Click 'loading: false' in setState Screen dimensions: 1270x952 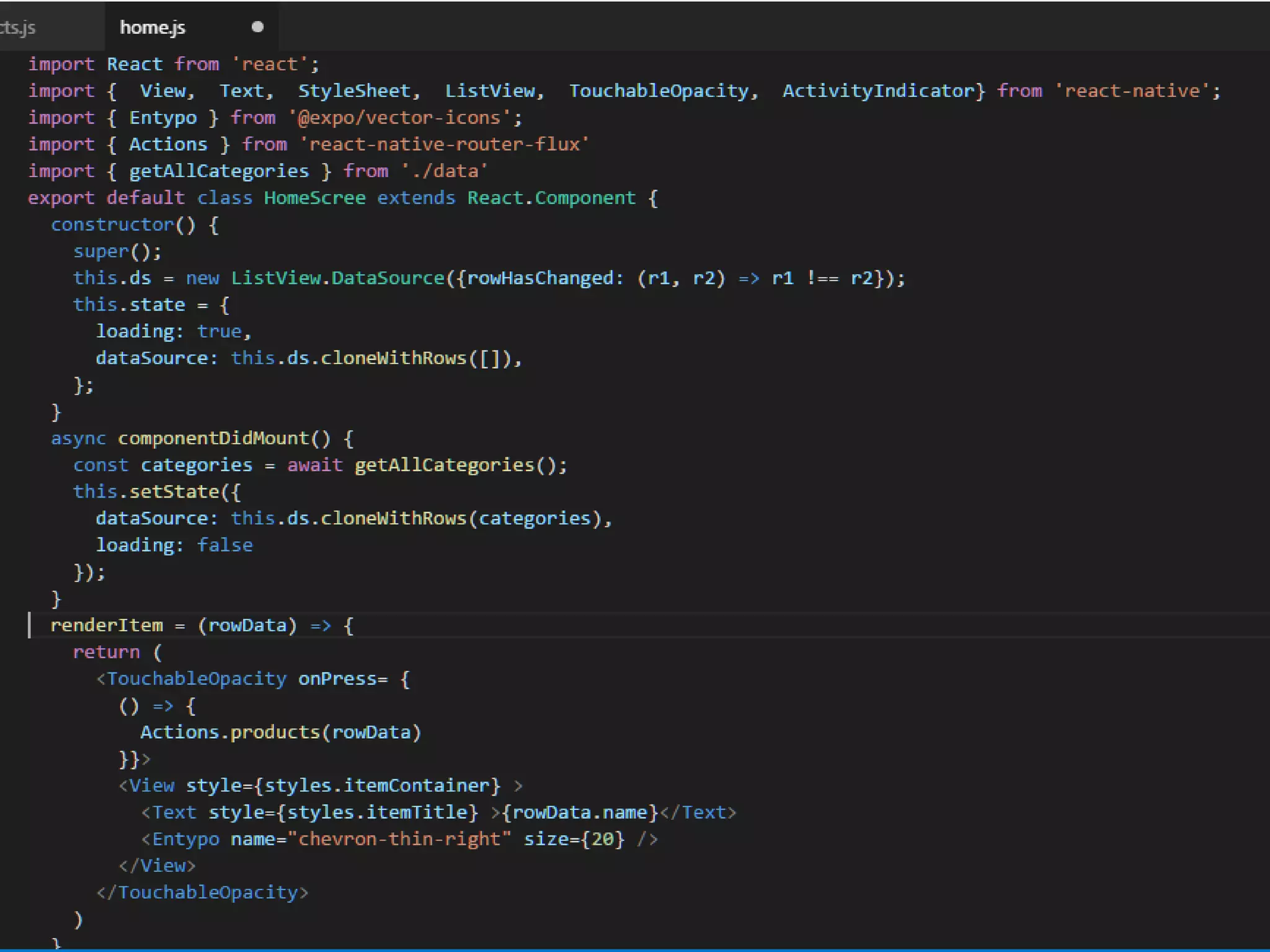tap(174, 545)
